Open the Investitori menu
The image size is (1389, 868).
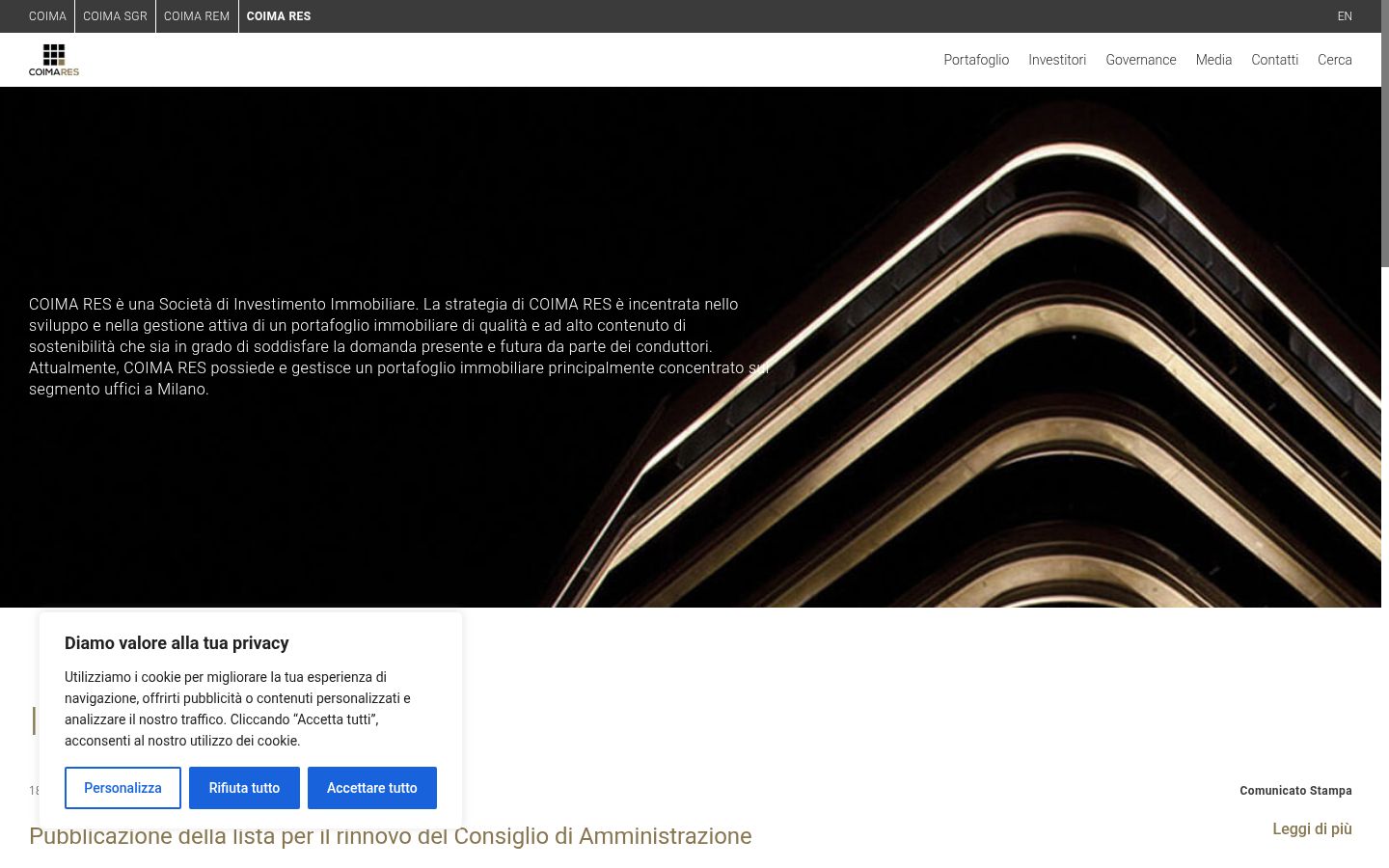(x=1057, y=60)
